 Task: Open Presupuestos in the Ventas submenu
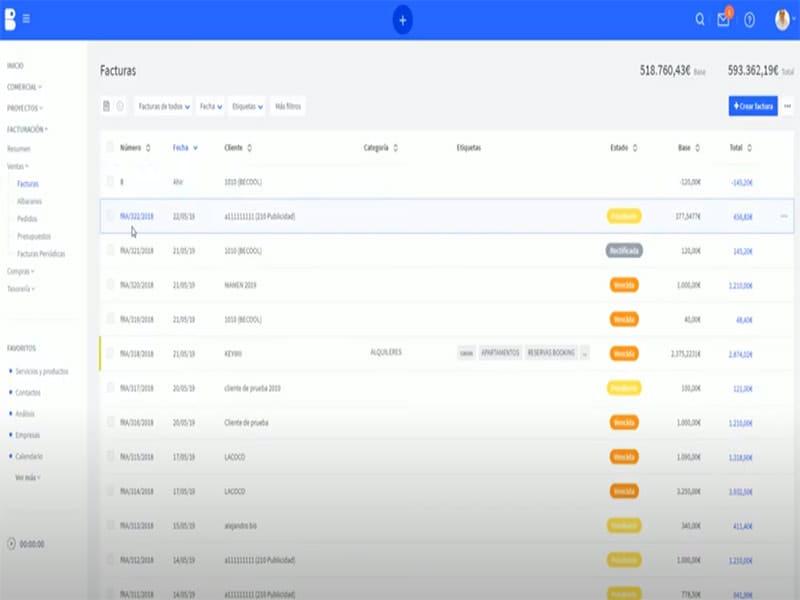[x=34, y=236]
